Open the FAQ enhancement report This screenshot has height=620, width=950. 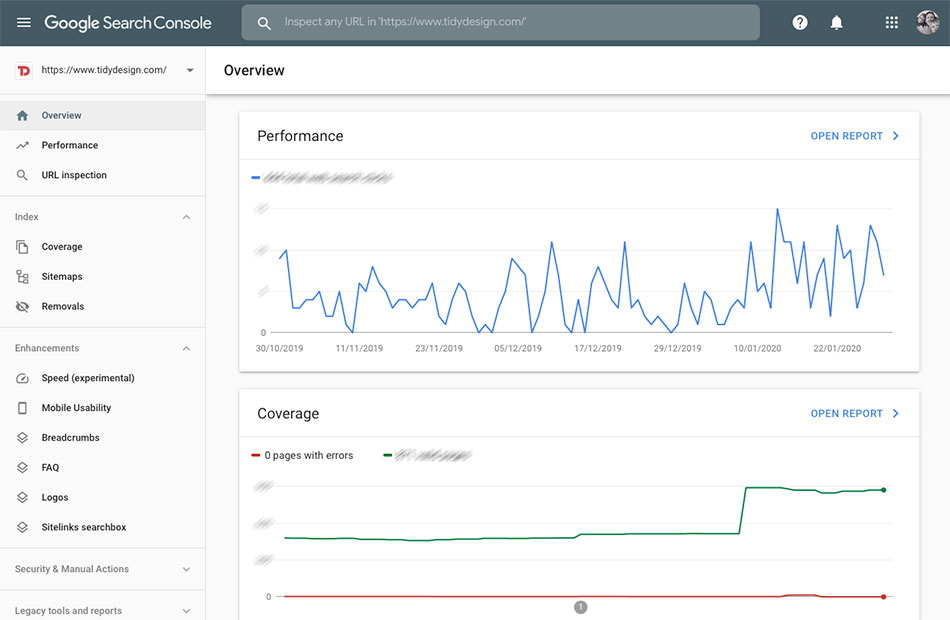point(102,467)
